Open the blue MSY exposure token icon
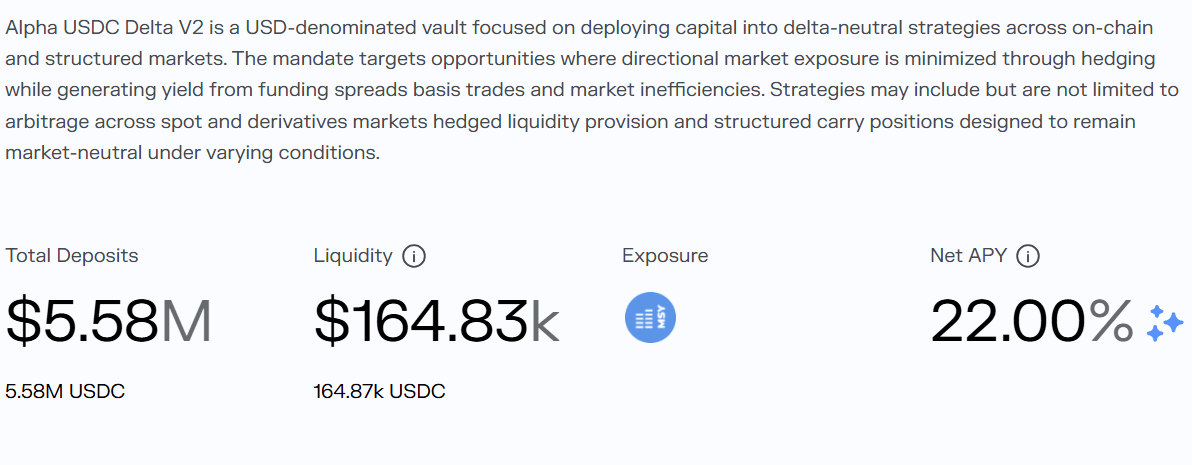This screenshot has width=1192, height=465. (651, 318)
